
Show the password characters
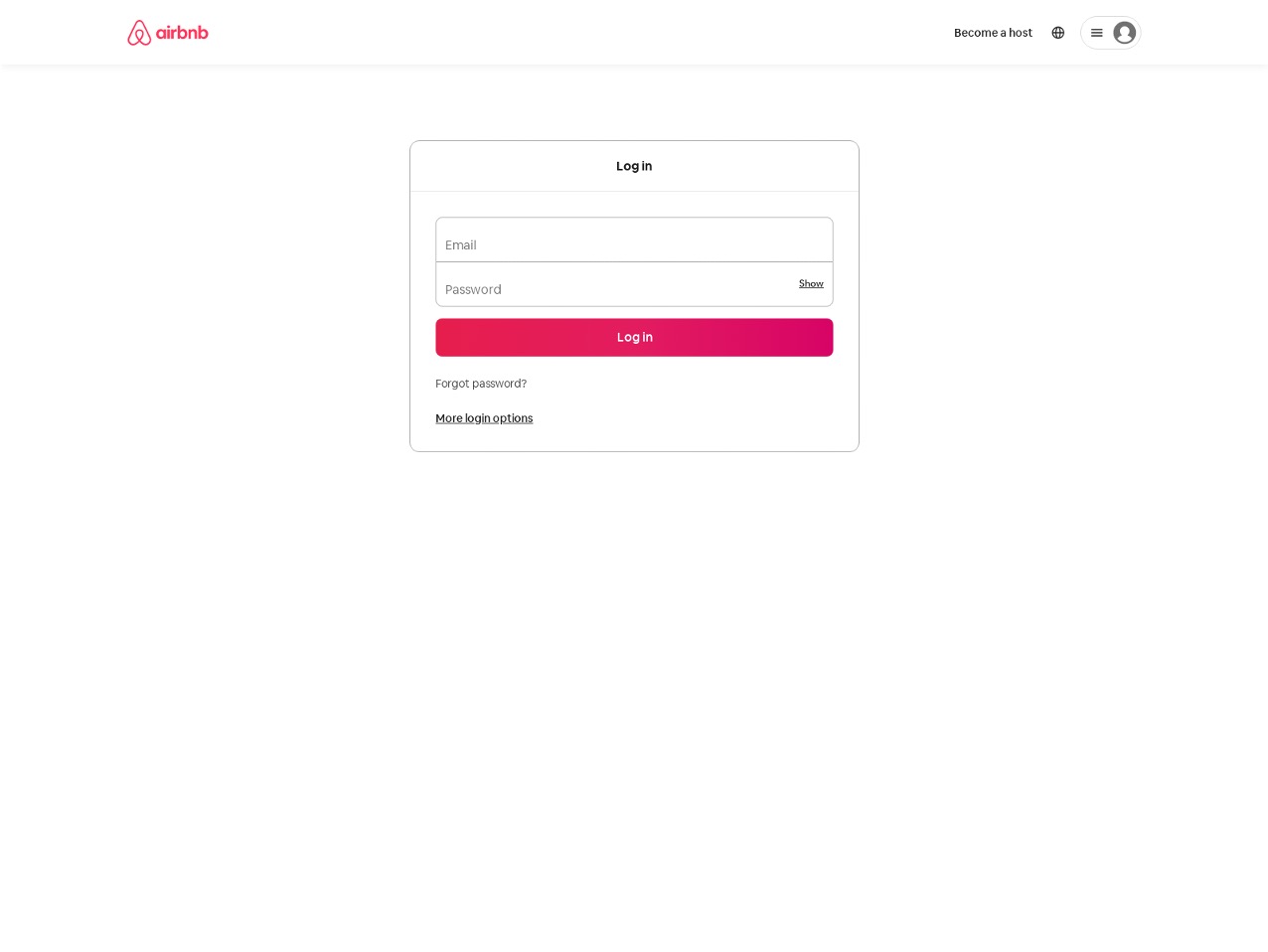[x=811, y=284]
